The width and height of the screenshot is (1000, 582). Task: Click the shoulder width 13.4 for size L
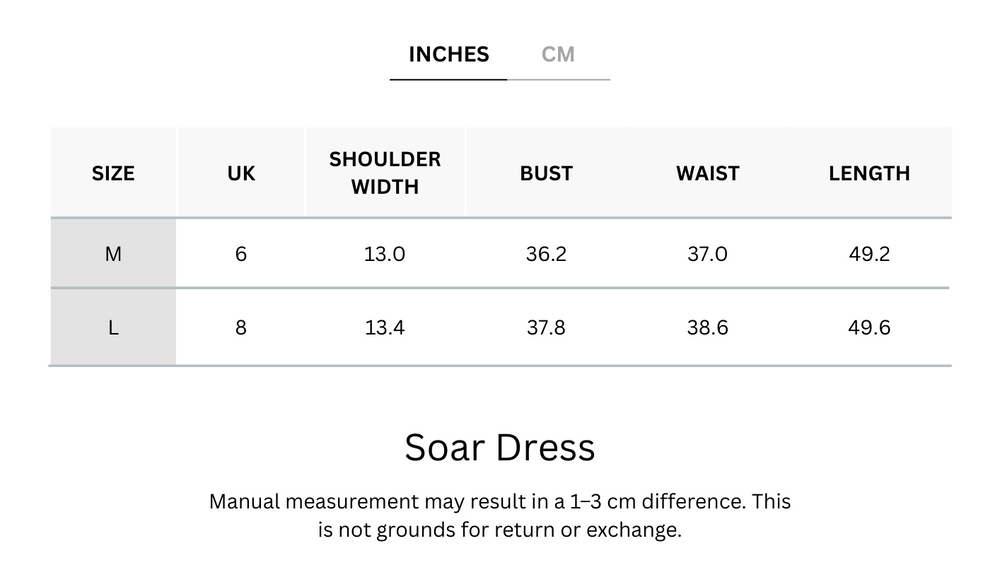point(385,326)
